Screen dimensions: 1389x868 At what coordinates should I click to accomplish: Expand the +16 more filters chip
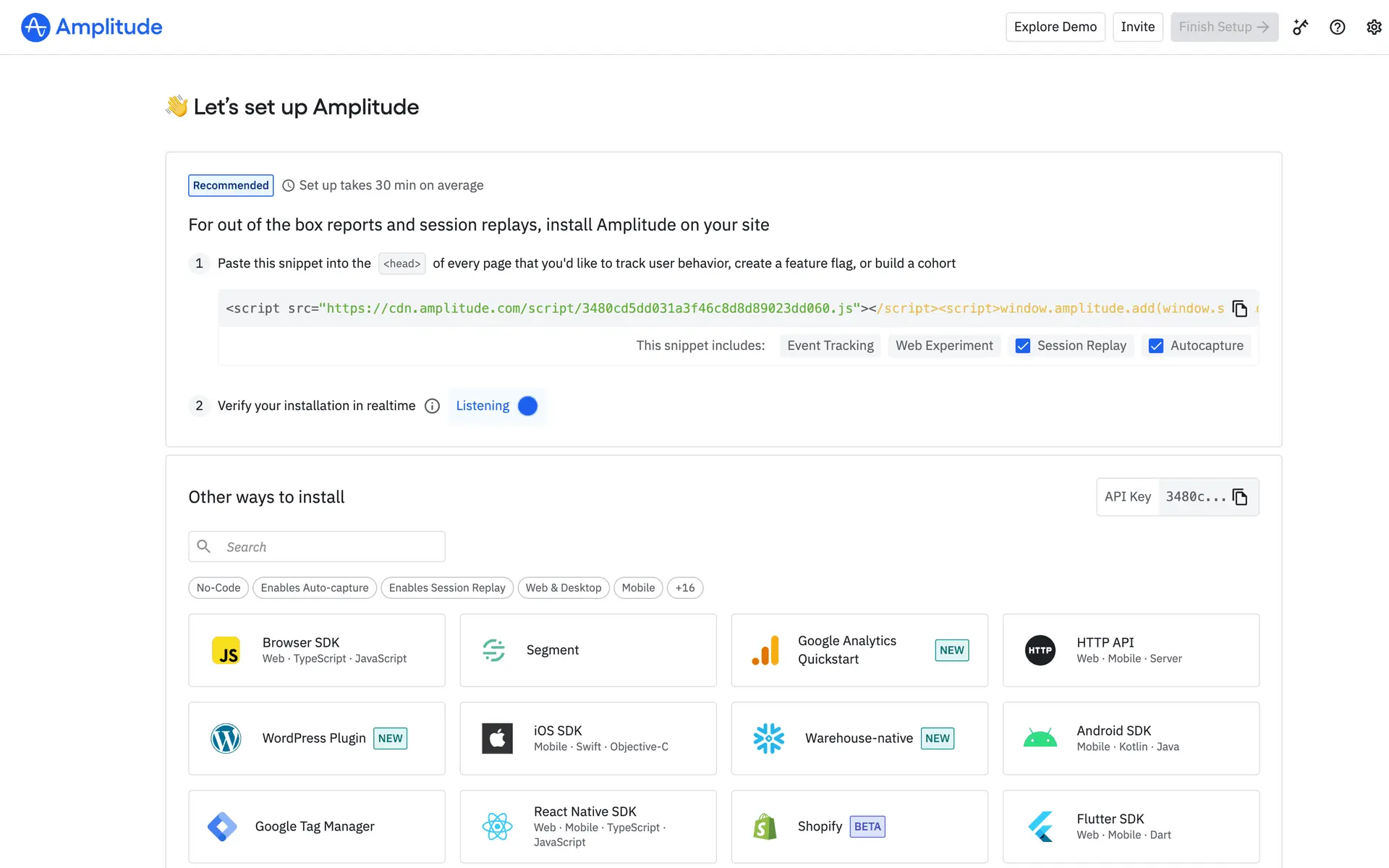(684, 588)
